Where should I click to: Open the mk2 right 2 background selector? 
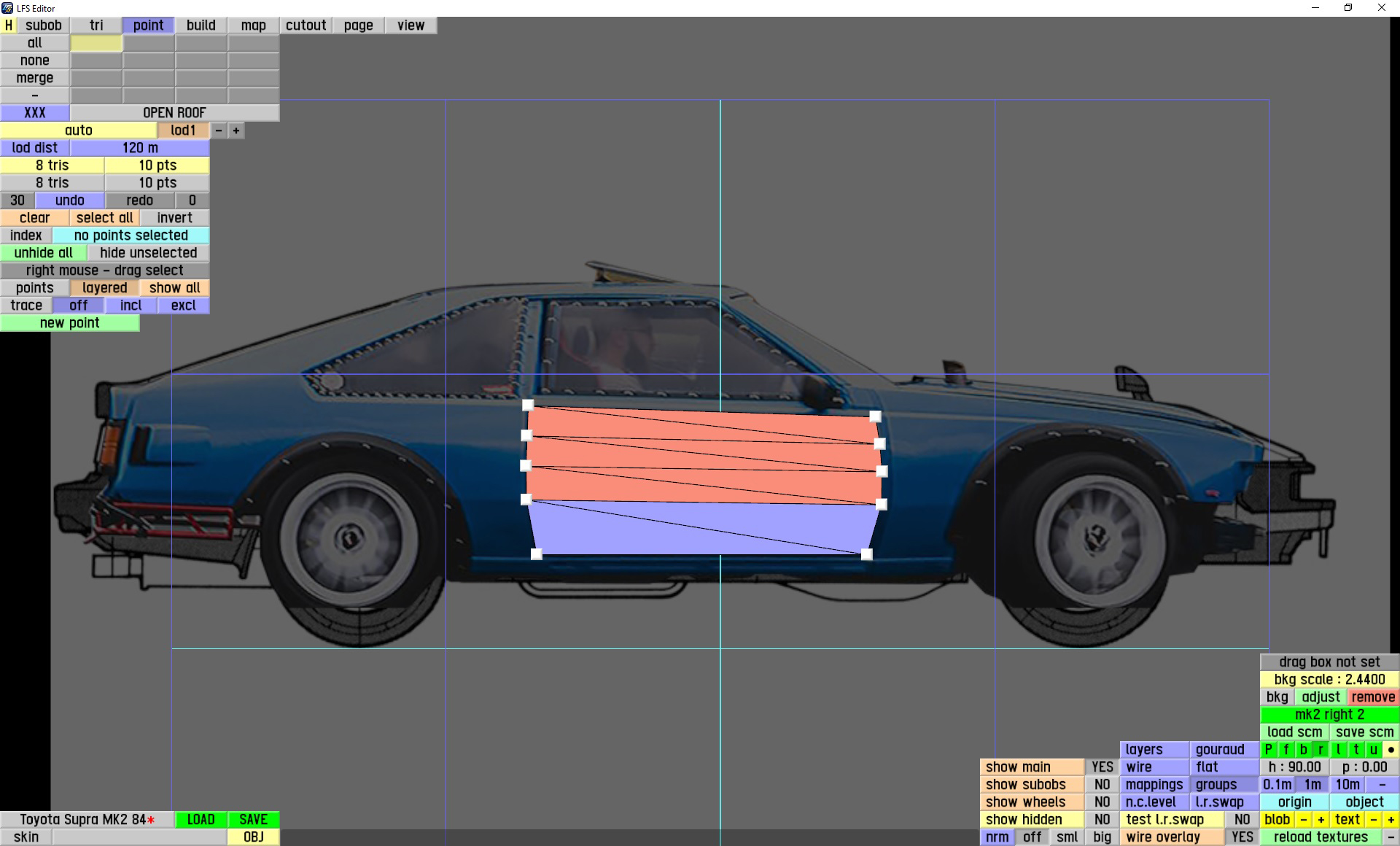coord(1329,714)
